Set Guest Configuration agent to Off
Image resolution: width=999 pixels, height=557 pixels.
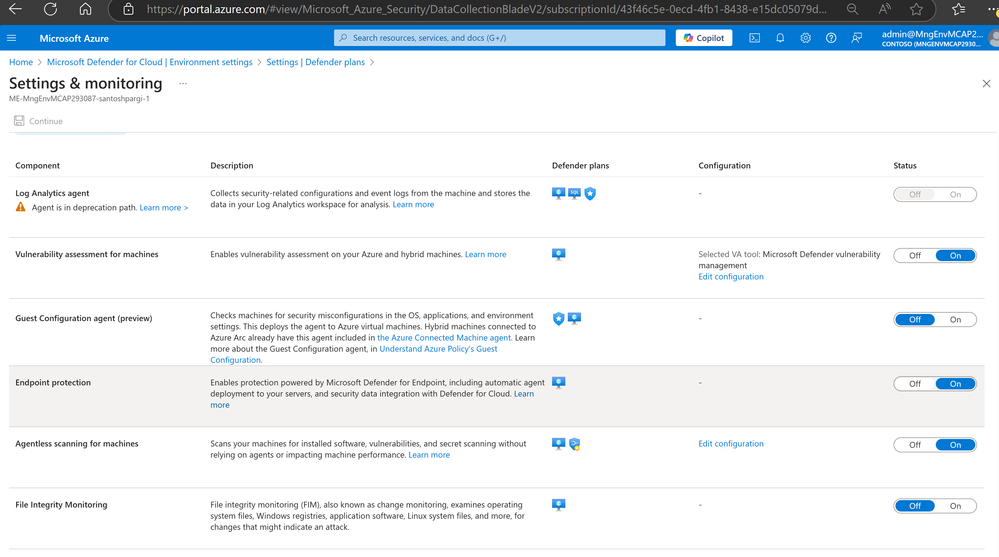(915, 320)
